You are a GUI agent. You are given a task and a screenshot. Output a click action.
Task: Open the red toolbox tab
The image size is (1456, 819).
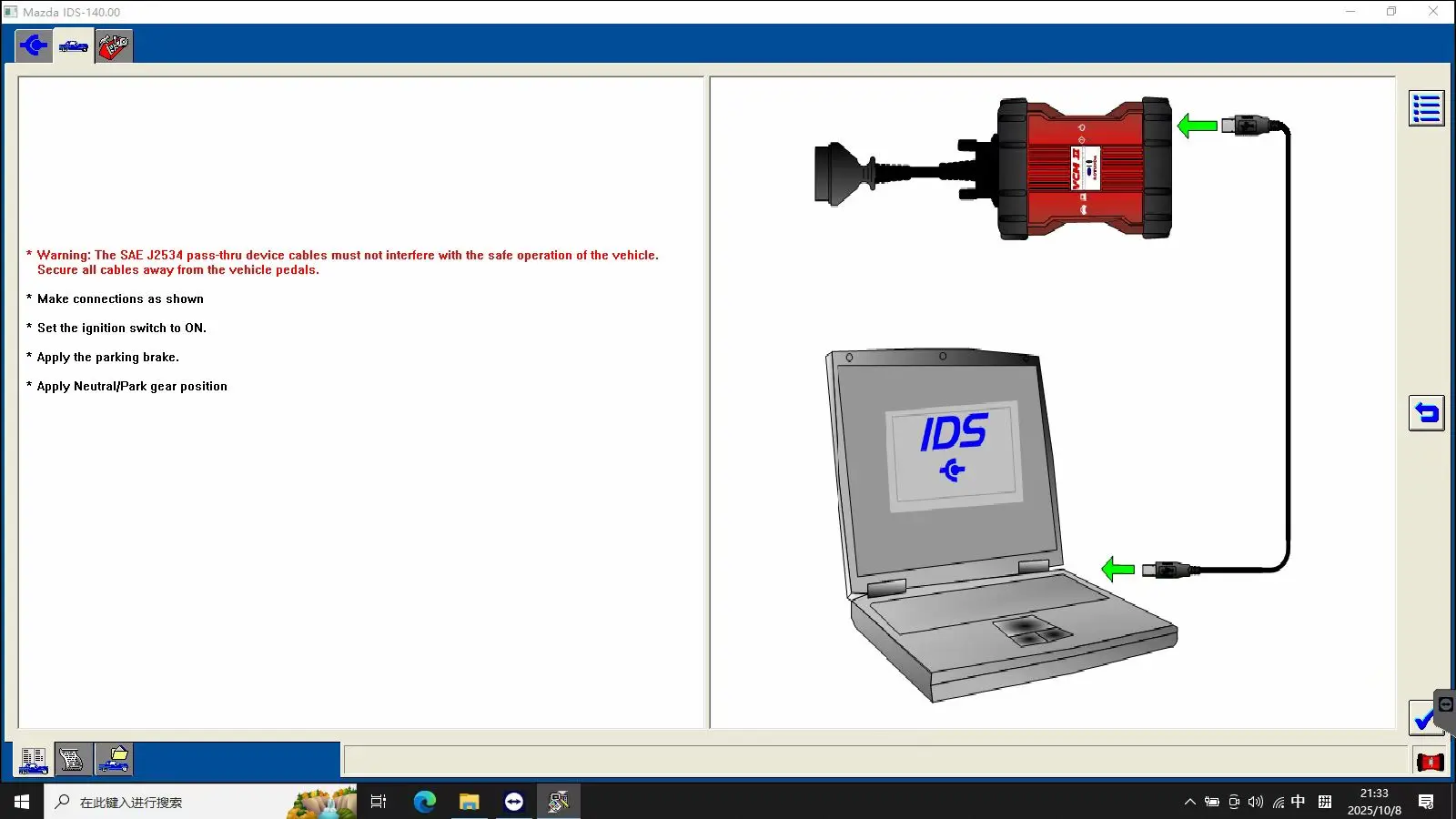(x=114, y=45)
